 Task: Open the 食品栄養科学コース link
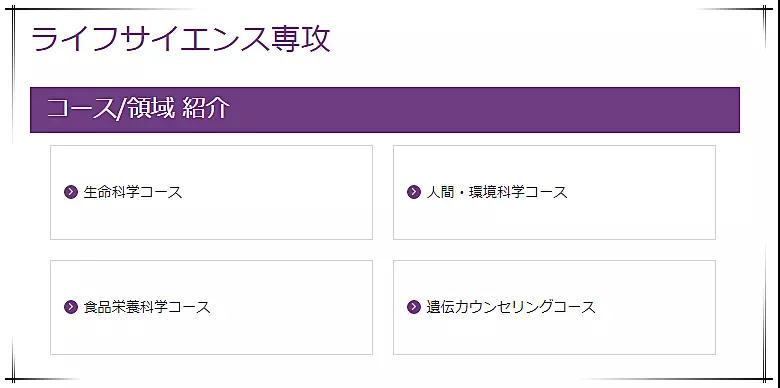point(147,307)
